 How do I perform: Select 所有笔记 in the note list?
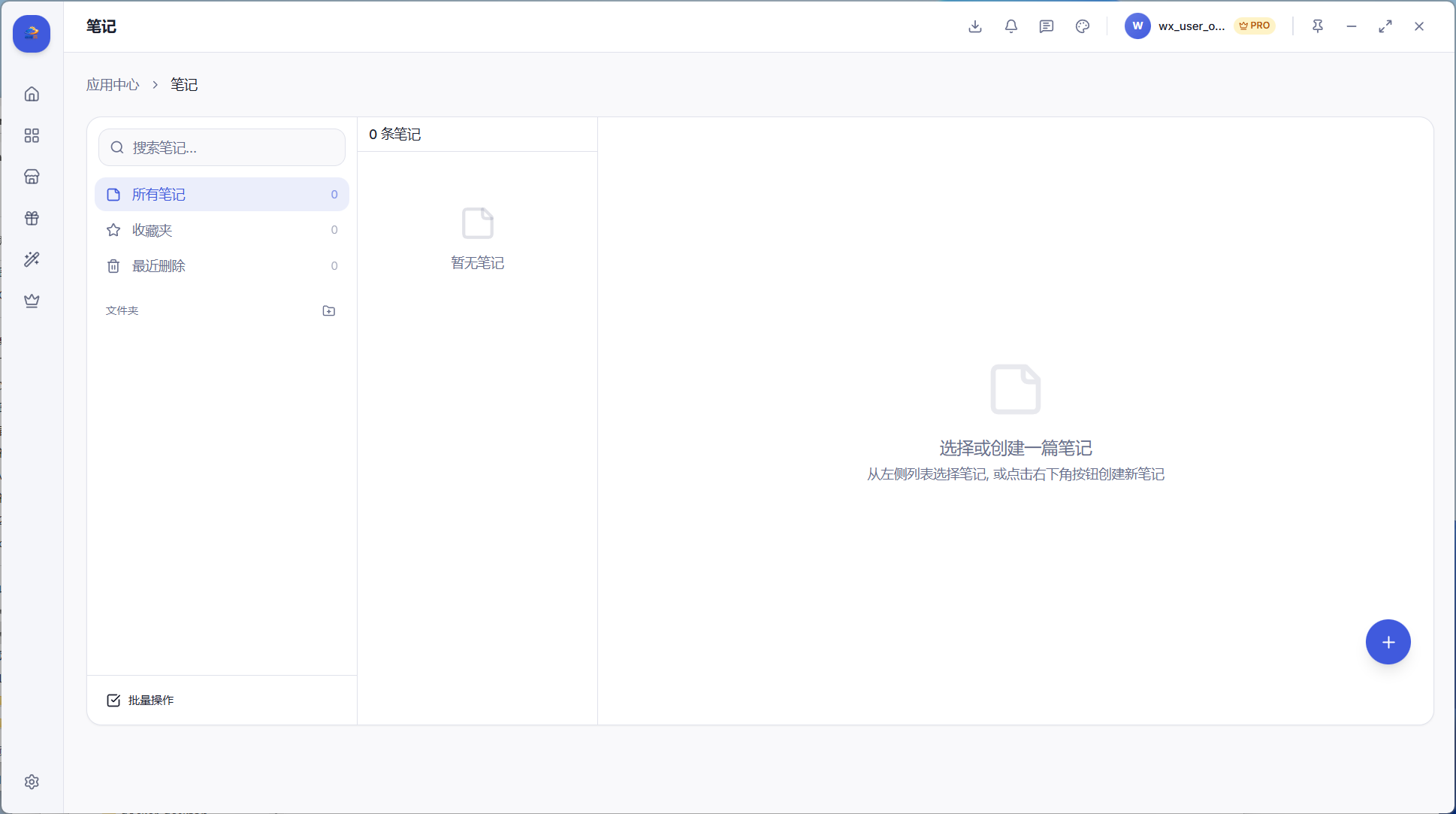click(x=159, y=194)
